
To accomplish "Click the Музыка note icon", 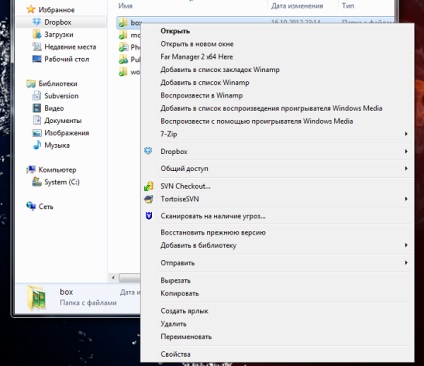I will click(36, 145).
